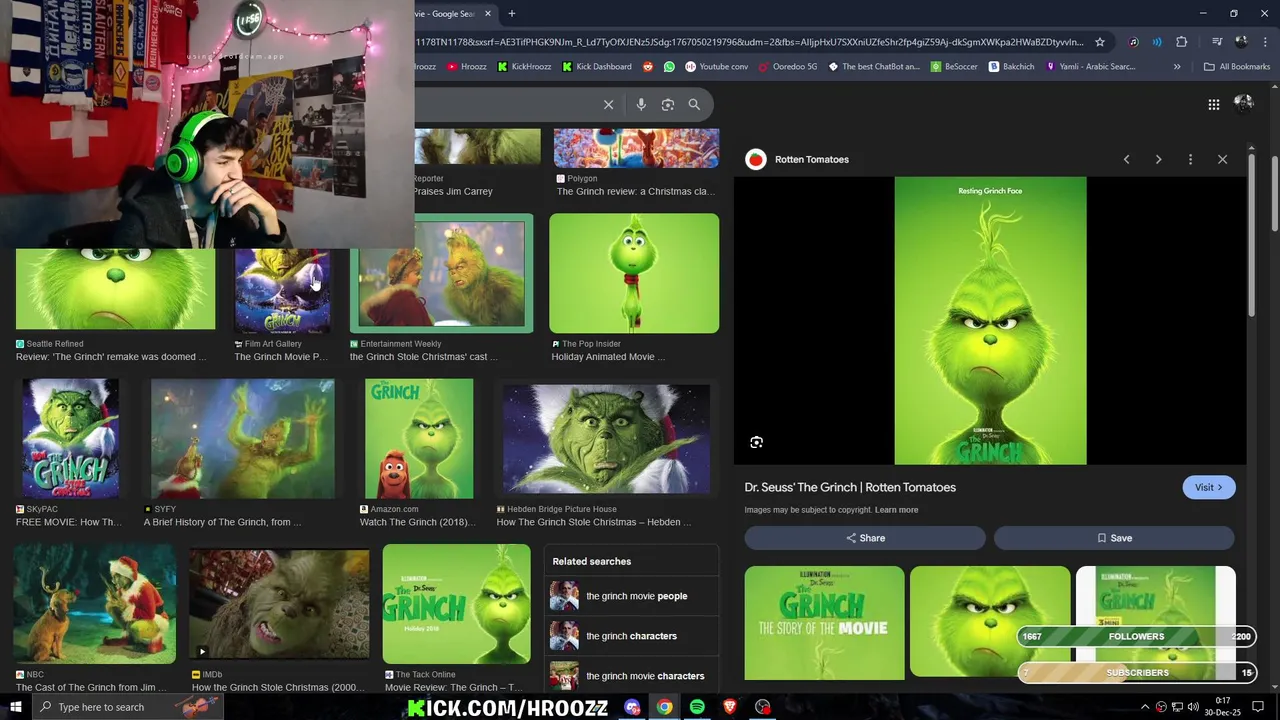Open WhatsApp bookmark icon

coord(669,67)
